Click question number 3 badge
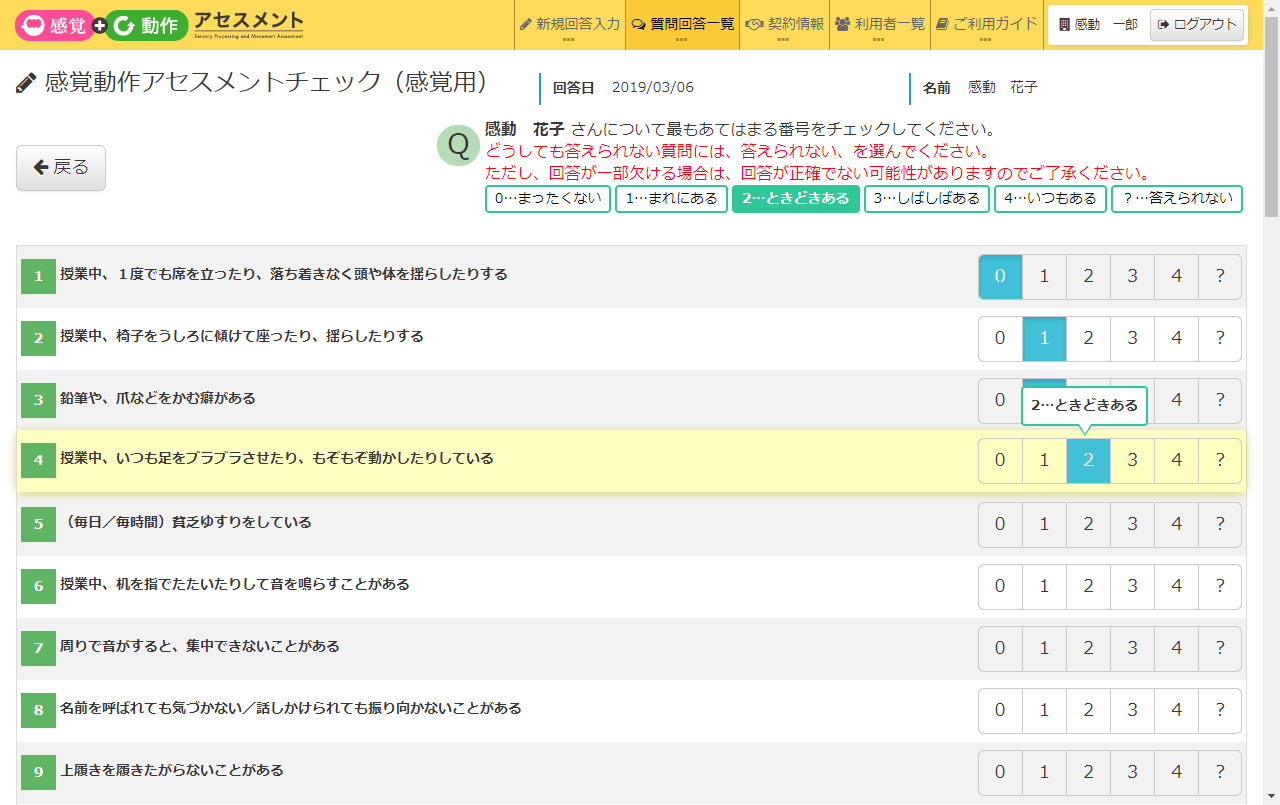1280x805 pixels. [x=38, y=401]
